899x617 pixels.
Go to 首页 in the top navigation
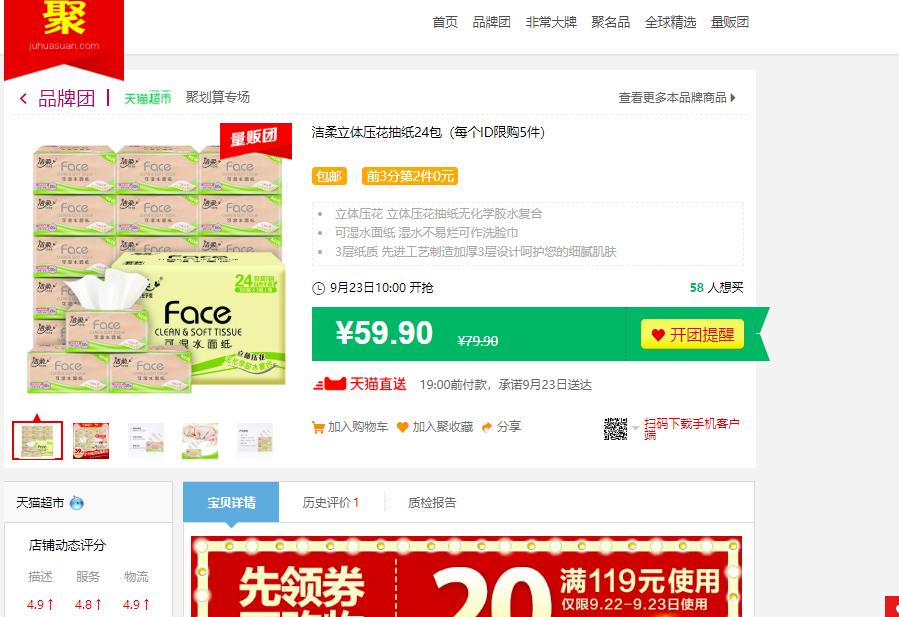tap(445, 22)
